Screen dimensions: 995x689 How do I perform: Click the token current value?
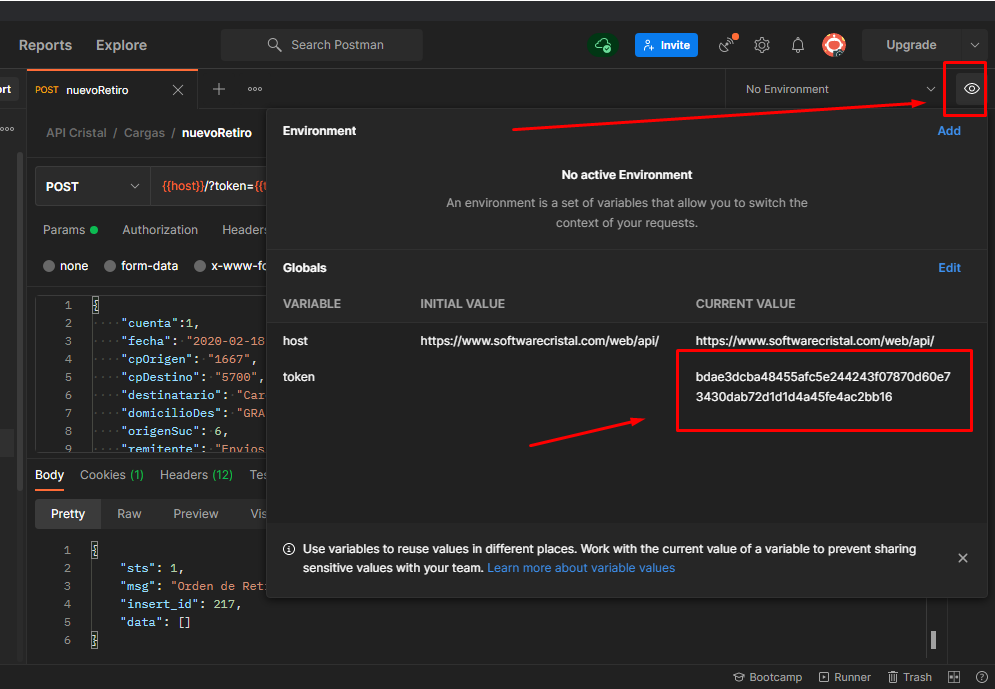pos(823,387)
